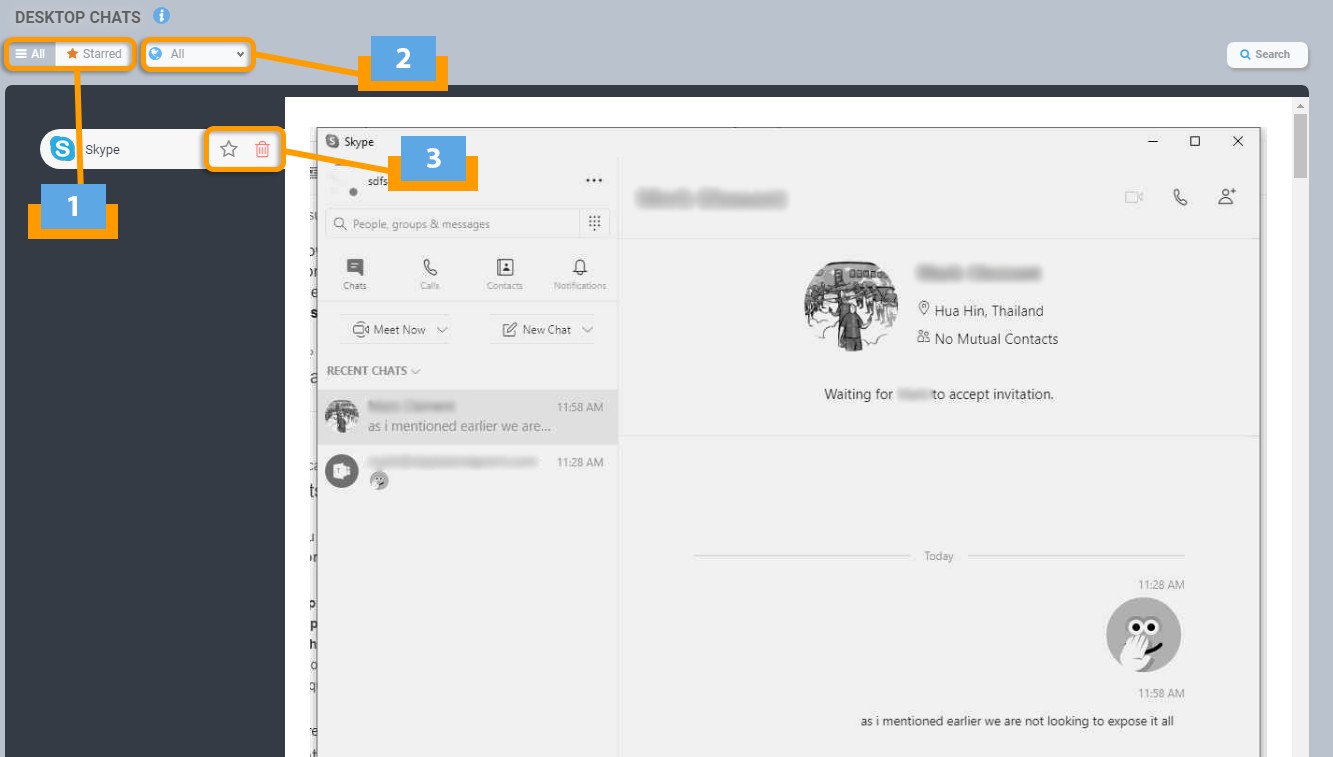1333x757 pixels.
Task: Click the New Chat button
Action: click(536, 330)
